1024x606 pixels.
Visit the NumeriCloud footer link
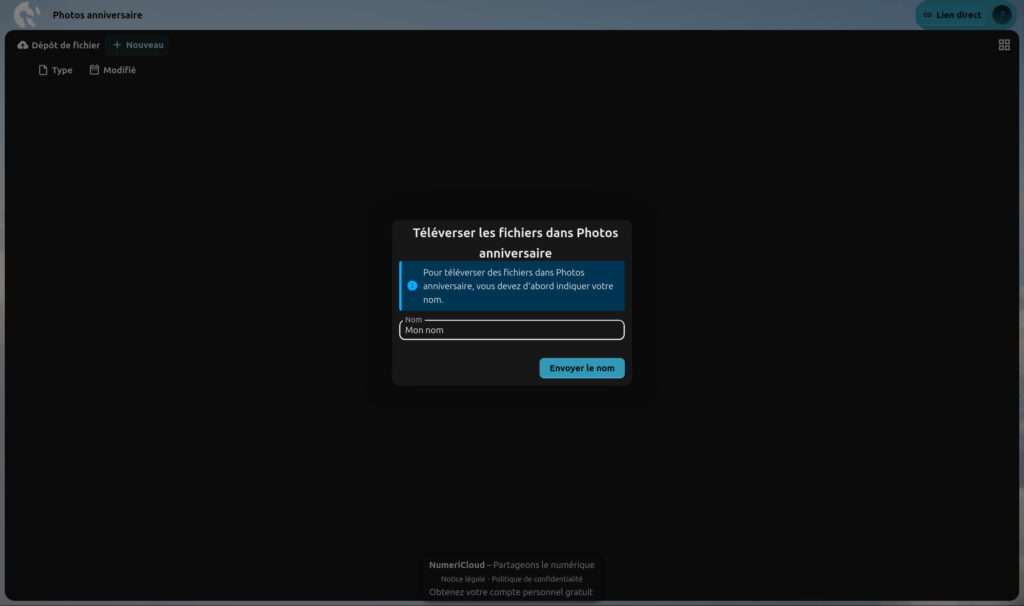[456, 565]
